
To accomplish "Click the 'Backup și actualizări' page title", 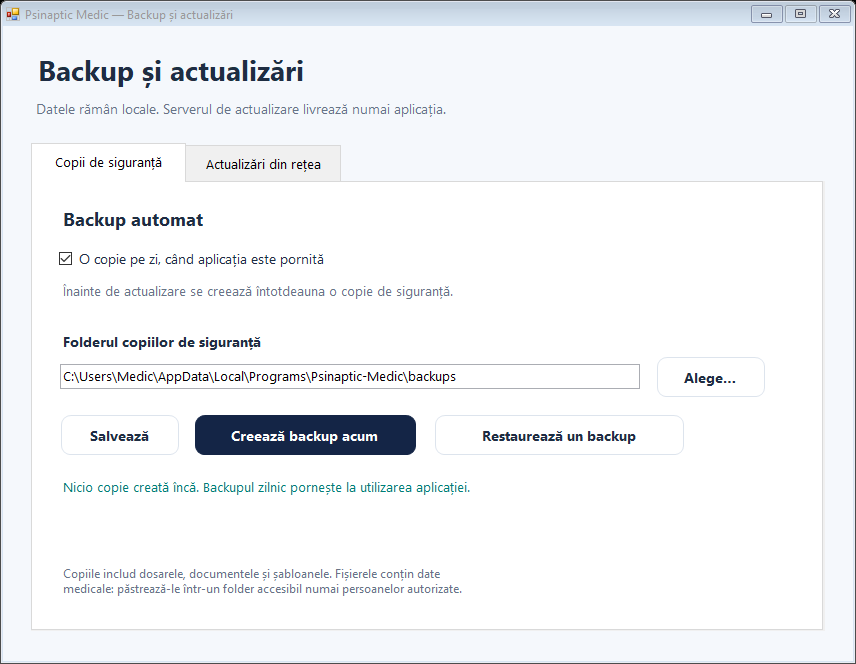I will tap(171, 72).
